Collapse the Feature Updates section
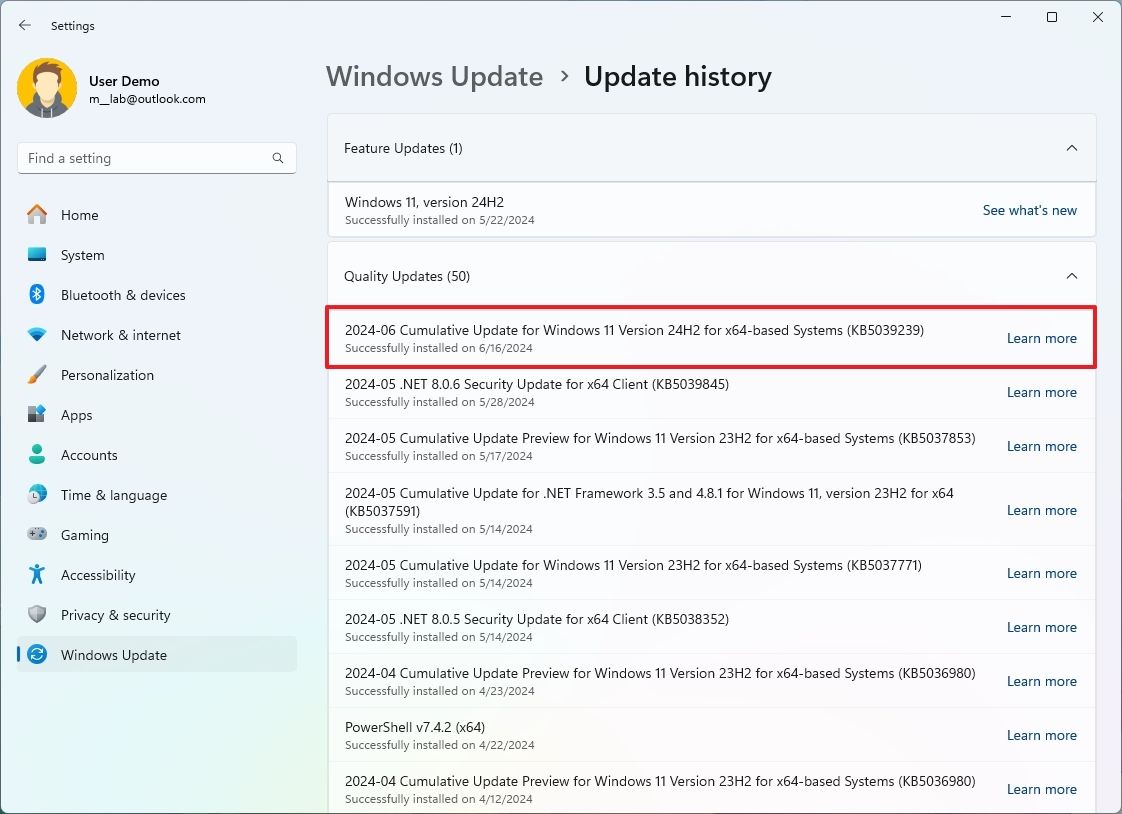Image resolution: width=1122 pixels, height=814 pixels. pos(1071,147)
